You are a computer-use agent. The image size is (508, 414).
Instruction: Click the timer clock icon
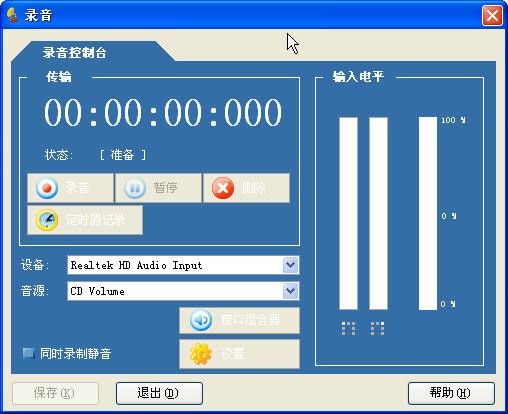pyautogui.click(x=47, y=220)
